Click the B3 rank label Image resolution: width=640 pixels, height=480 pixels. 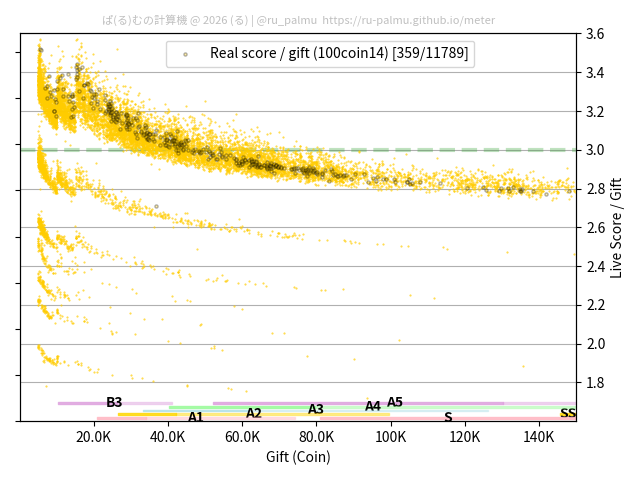click(x=114, y=403)
